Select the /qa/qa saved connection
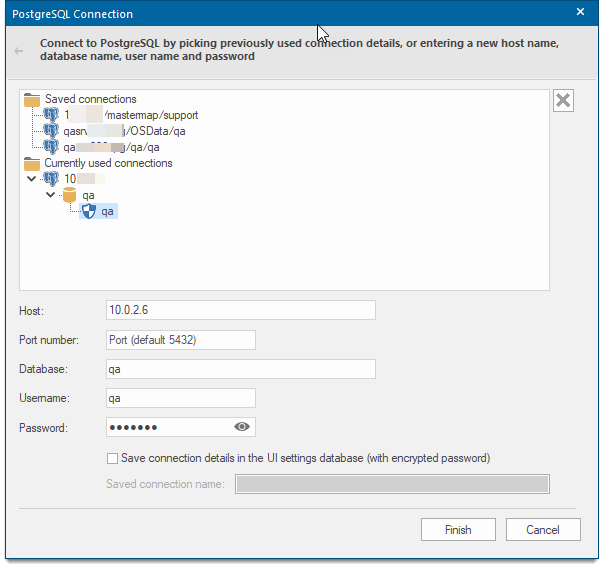The height and width of the screenshot is (569, 604). coord(111,147)
